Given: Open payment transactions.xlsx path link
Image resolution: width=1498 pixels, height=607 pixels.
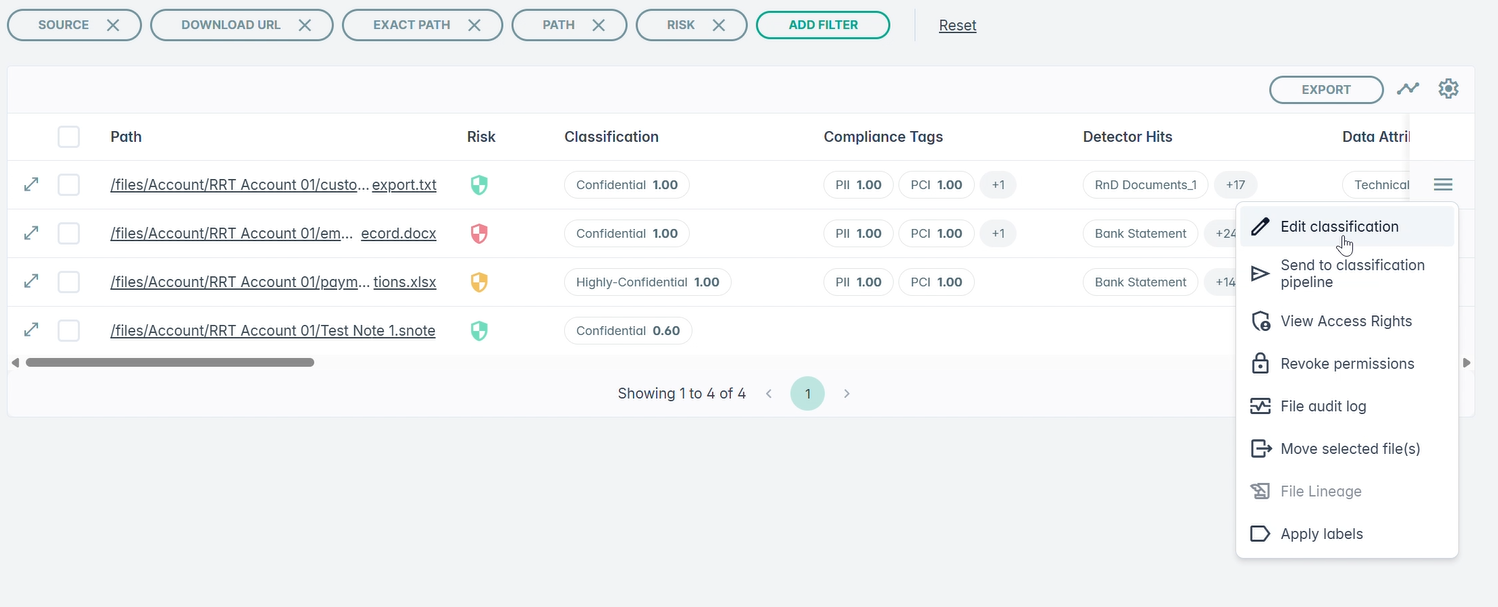Looking at the screenshot, I should click(273, 282).
